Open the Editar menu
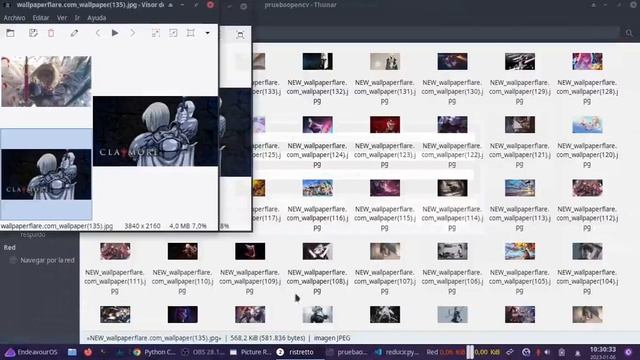This screenshot has height=360, width=640. (x=41, y=18)
